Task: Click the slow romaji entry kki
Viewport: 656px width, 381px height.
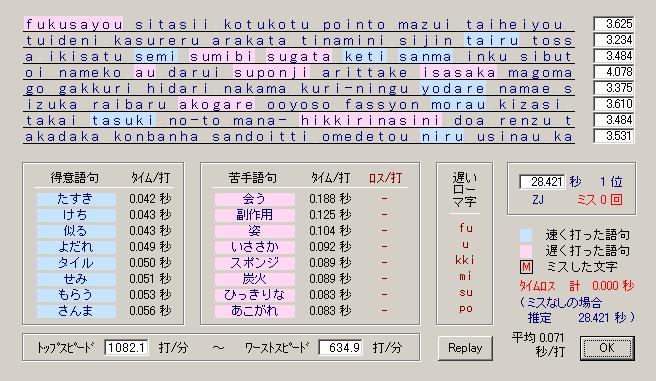Action: point(465,260)
